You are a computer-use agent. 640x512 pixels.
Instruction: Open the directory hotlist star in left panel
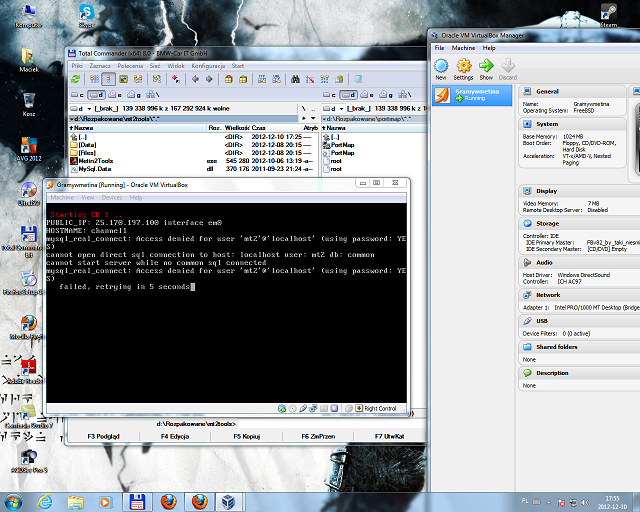(303, 118)
